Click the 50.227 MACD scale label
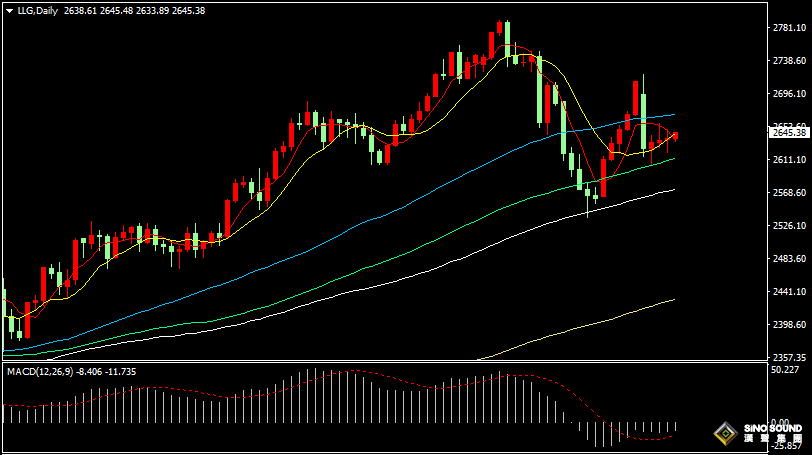The width and height of the screenshot is (812, 455). [x=785, y=370]
